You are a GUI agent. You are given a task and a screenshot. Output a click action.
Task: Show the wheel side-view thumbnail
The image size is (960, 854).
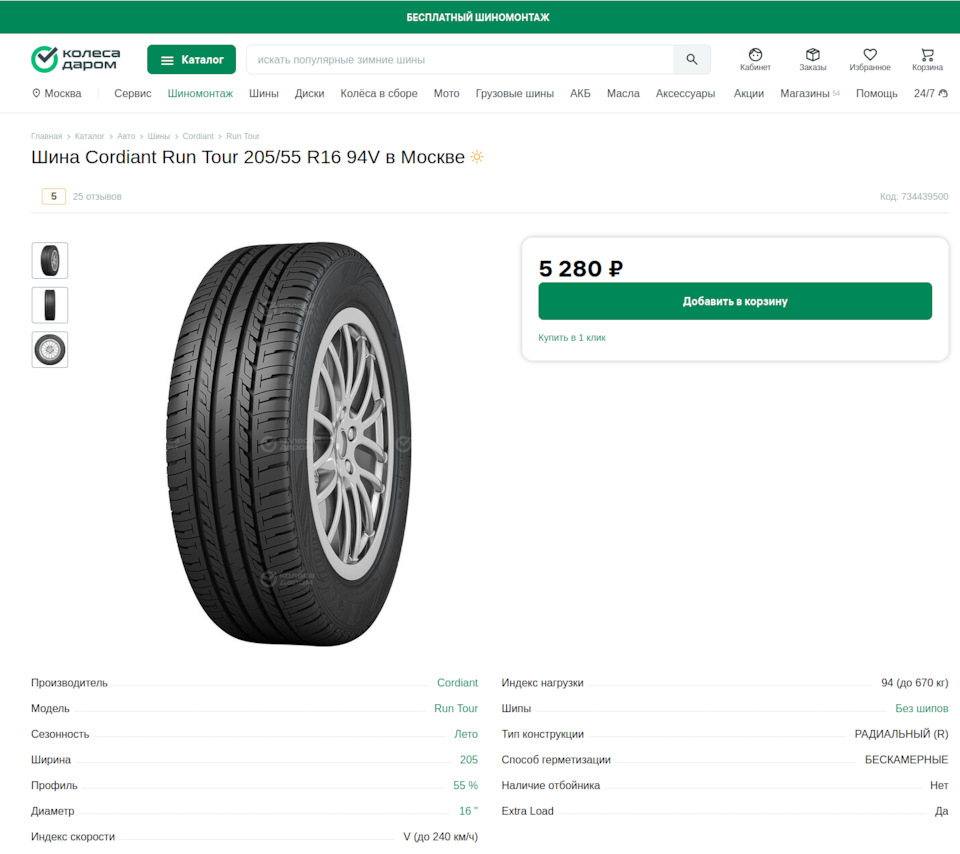click(x=50, y=350)
